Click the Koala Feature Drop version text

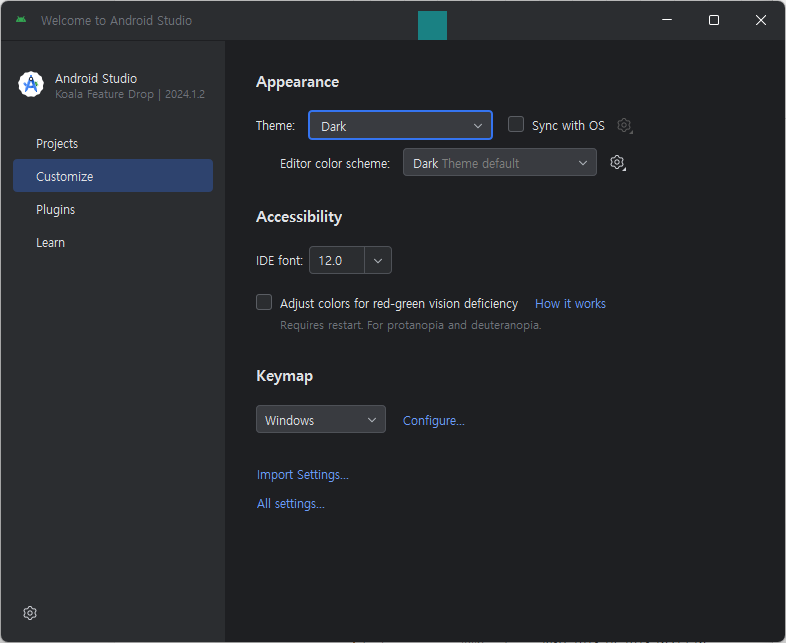130,94
